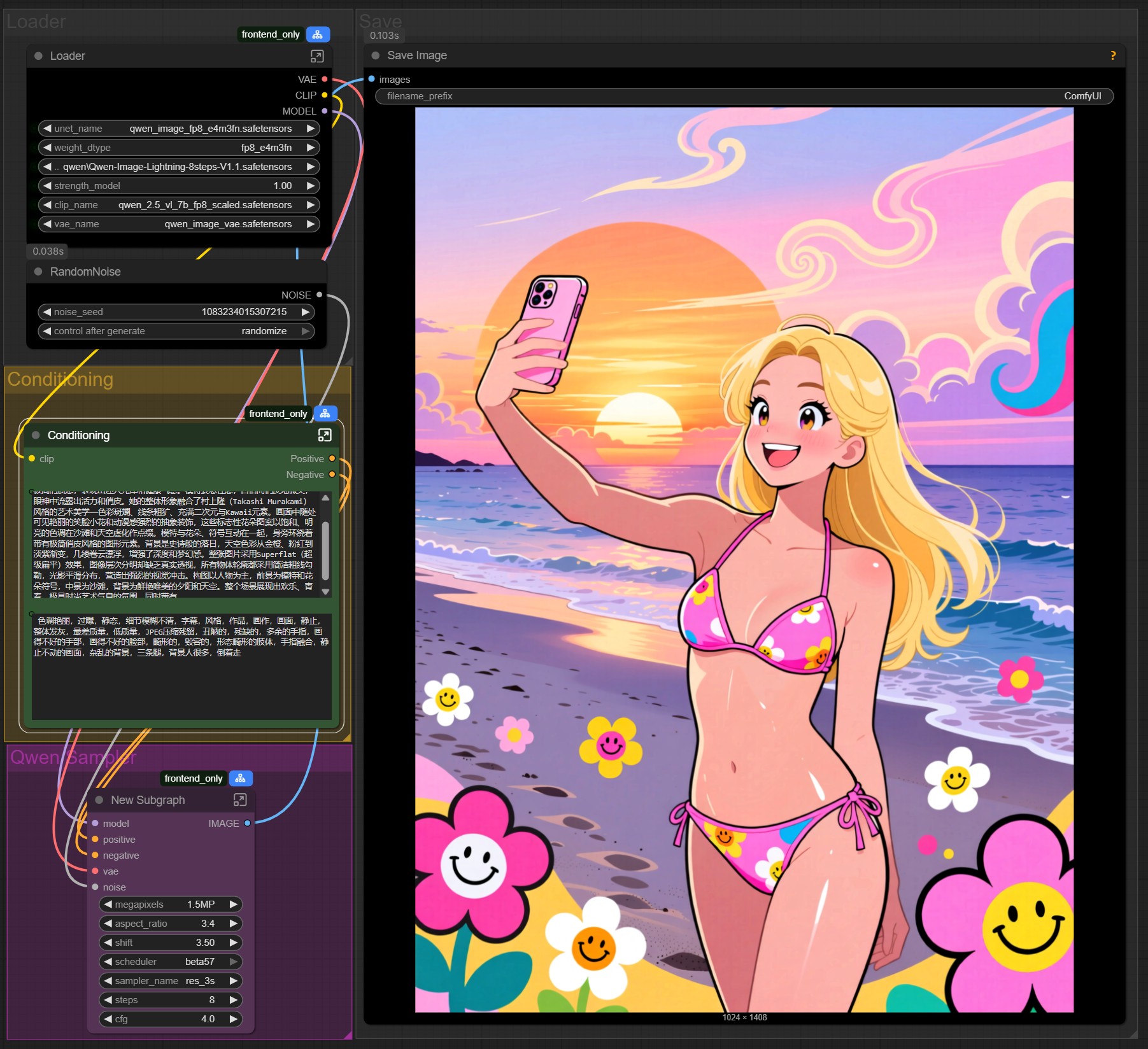1148x1049 pixels.
Task: Increase the steps value with the right arrow
Action: pos(234,1000)
